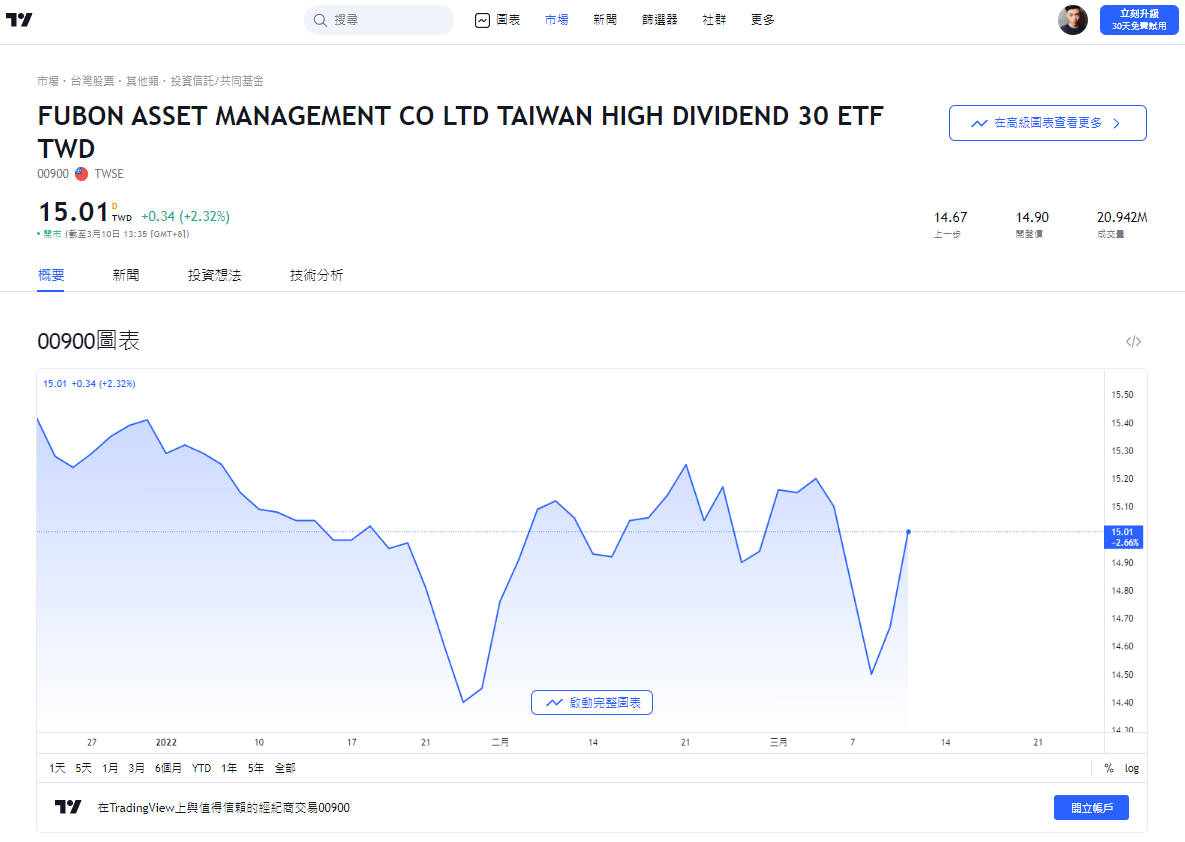Click the Taiwan flag TWSE icon
The height and width of the screenshot is (842, 1185).
pos(82,174)
